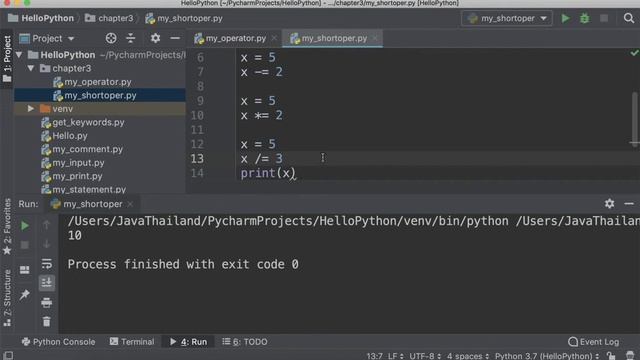Image resolution: width=640 pixels, height=360 pixels.
Task: Click the read-only lock icon in status bar
Action: (611, 356)
